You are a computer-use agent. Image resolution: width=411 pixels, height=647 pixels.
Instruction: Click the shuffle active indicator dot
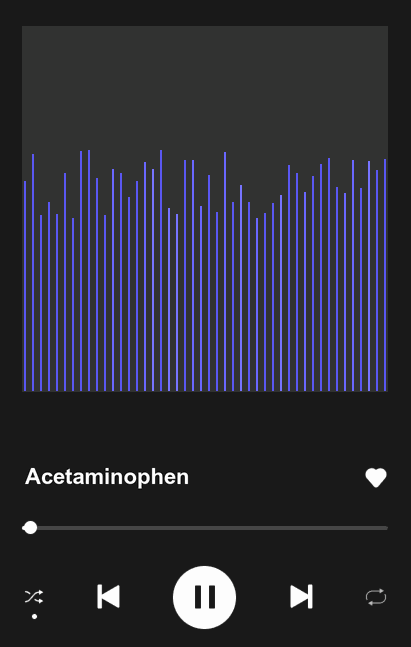pyautogui.click(x=34, y=616)
